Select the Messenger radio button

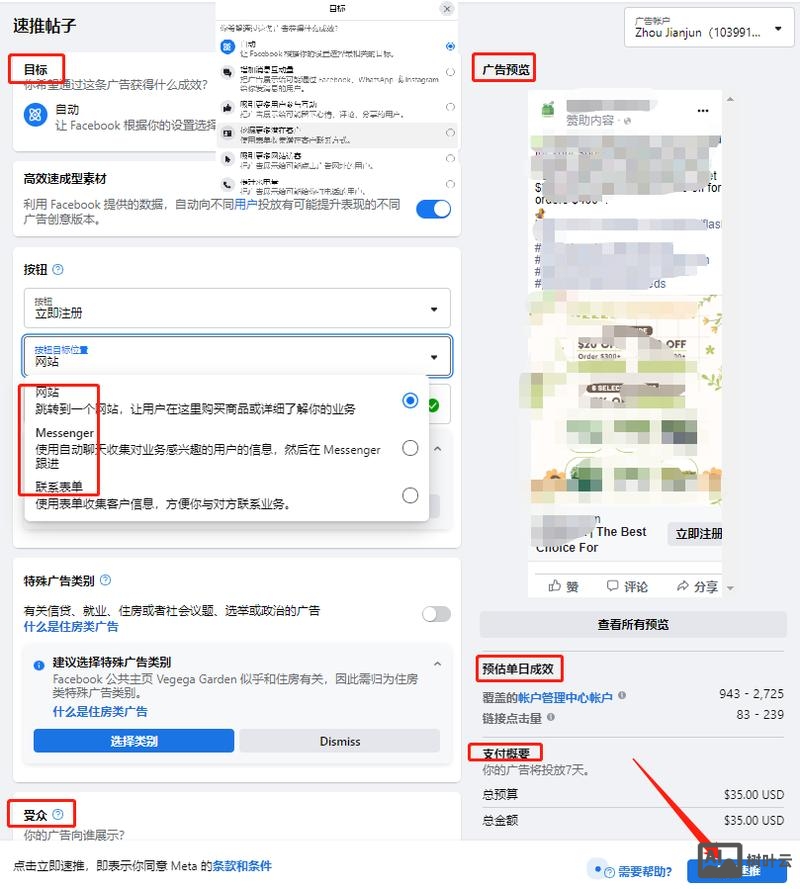click(x=410, y=449)
